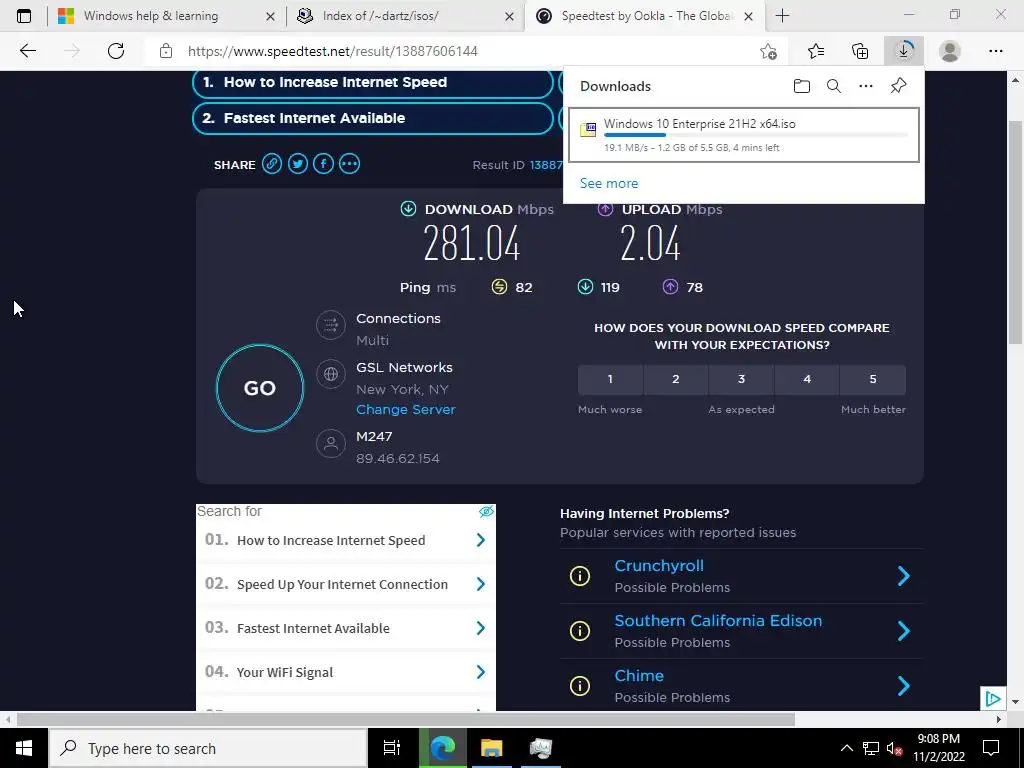This screenshot has height=768, width=1024.
Task: Click the Connections mode icon
Action: tap(331, 325)
